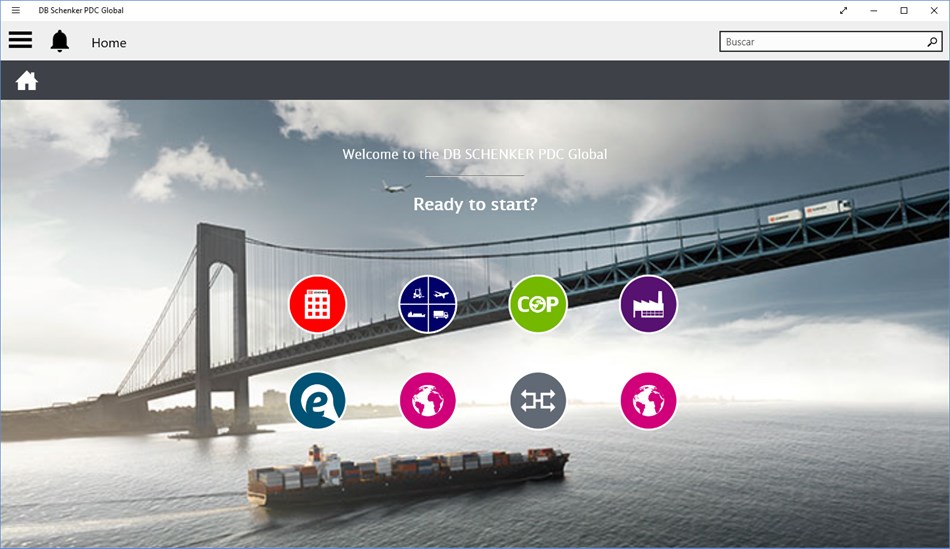Close the DB Schenker PDC Global window
950x549 pixels.
point(934,10)
